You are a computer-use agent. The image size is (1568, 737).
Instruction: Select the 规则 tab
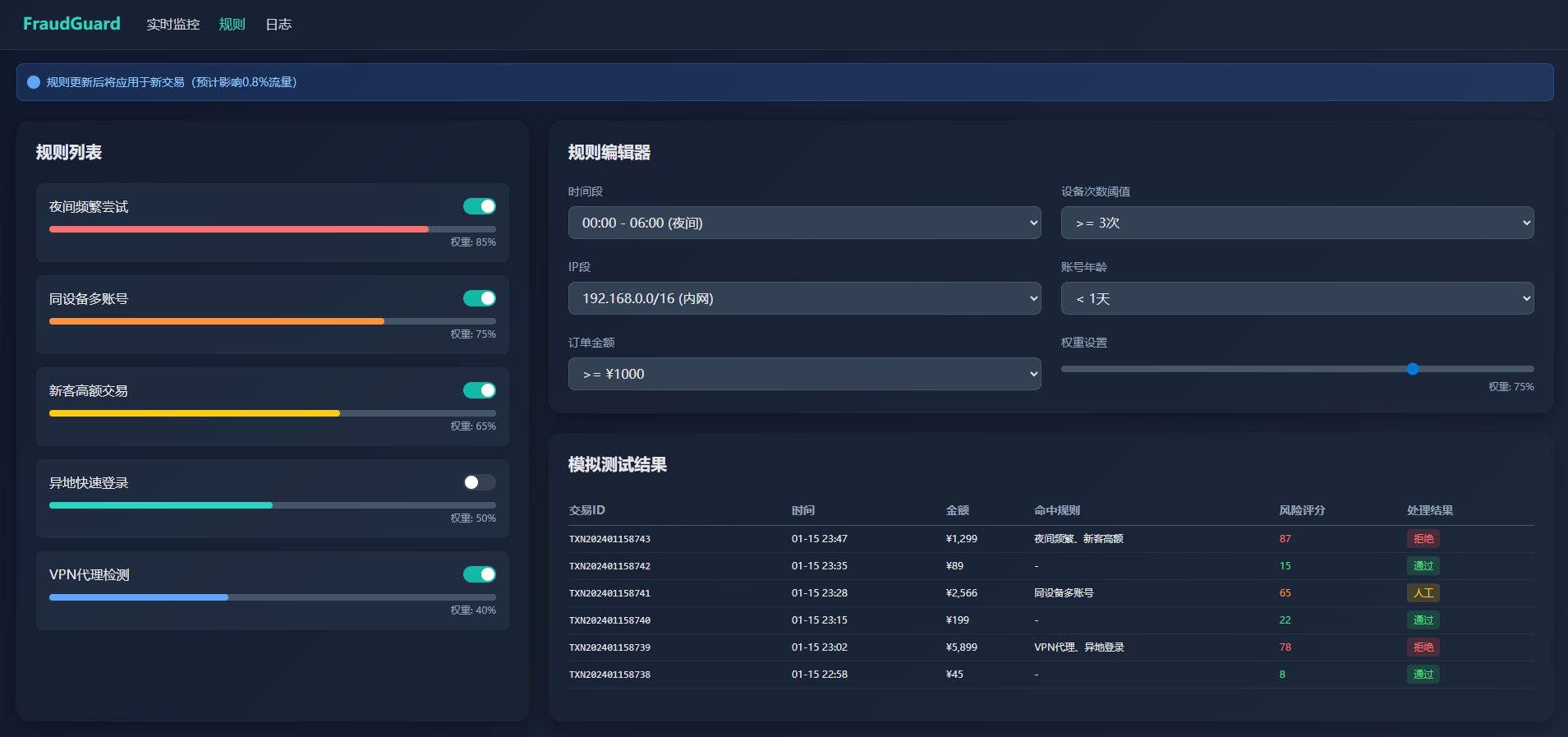(x=232, y=25)
